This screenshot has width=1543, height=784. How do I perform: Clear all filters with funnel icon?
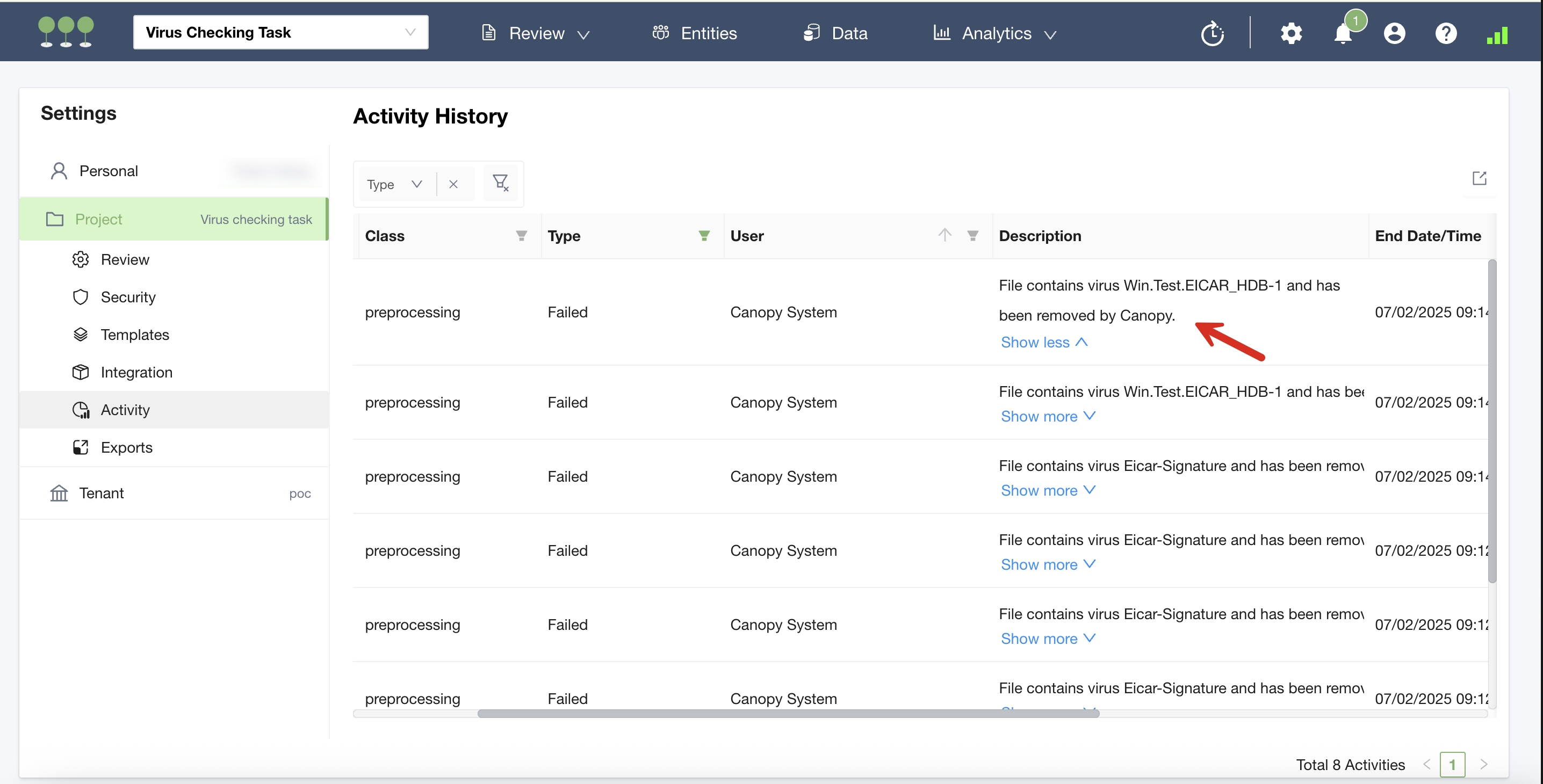click(500, 183)
